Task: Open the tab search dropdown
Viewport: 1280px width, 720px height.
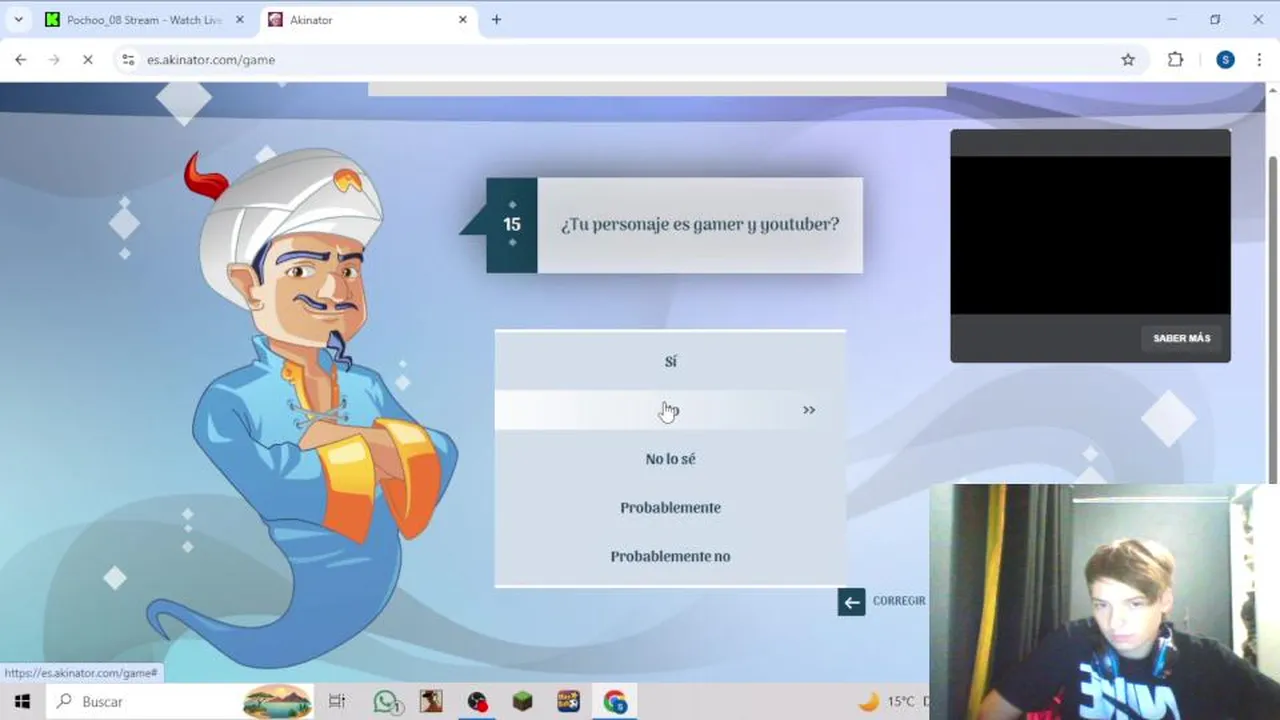Action: (18, 20)
